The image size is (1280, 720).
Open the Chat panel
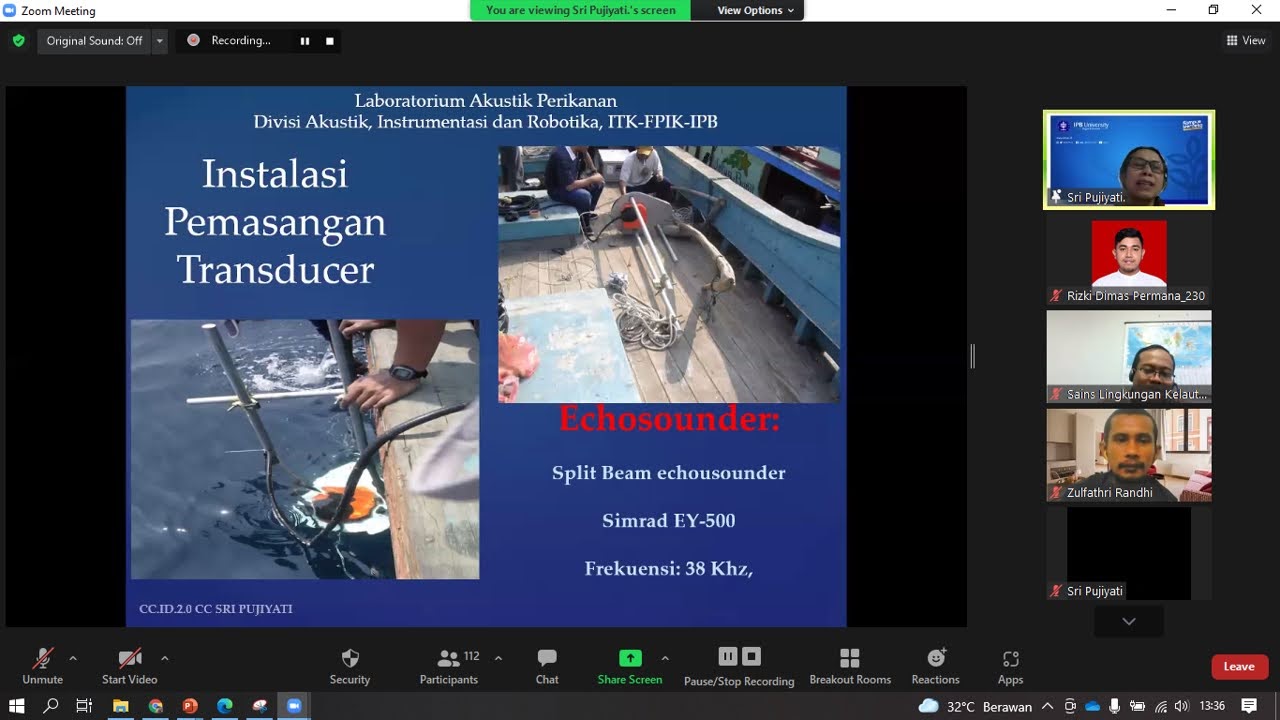coord(547,666)
